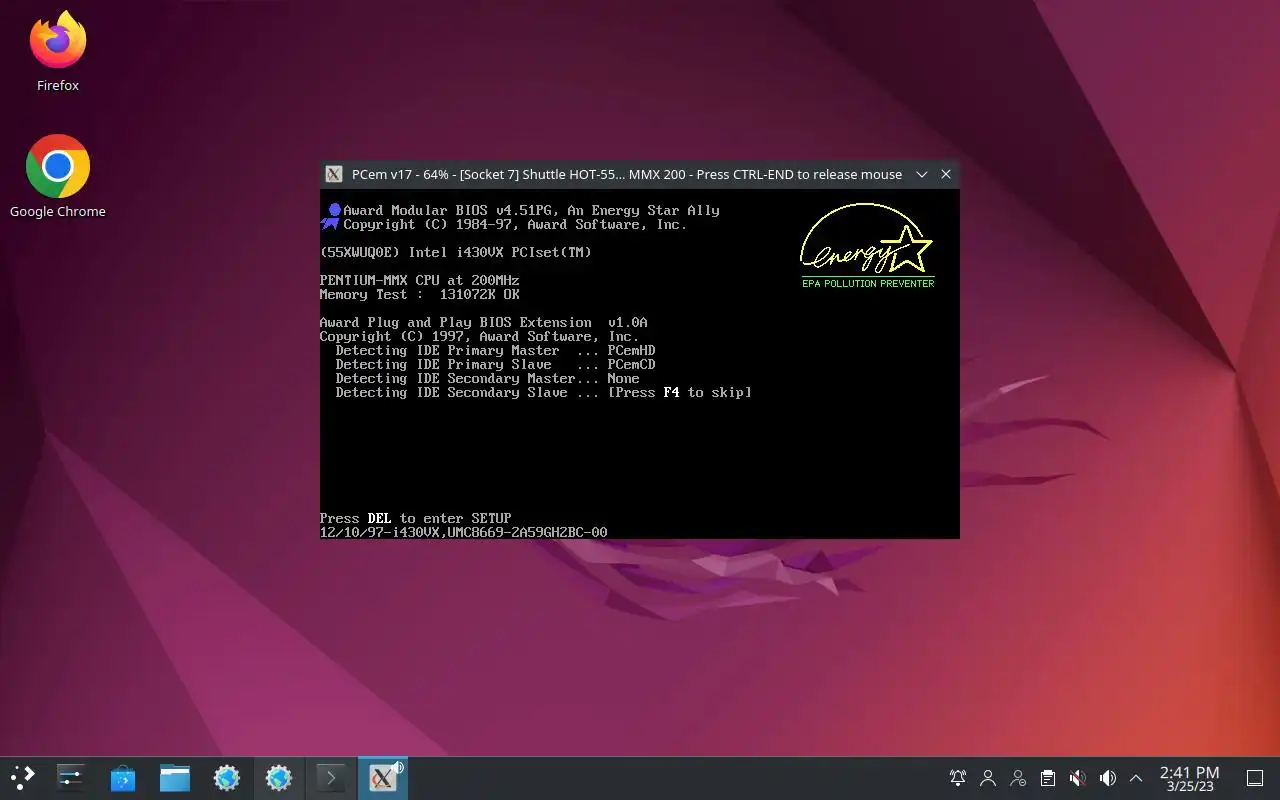1280x800 pixels.
Task: Click the PCem v17 title bar text
Action: pyautogui.click(x=627, y=174)
